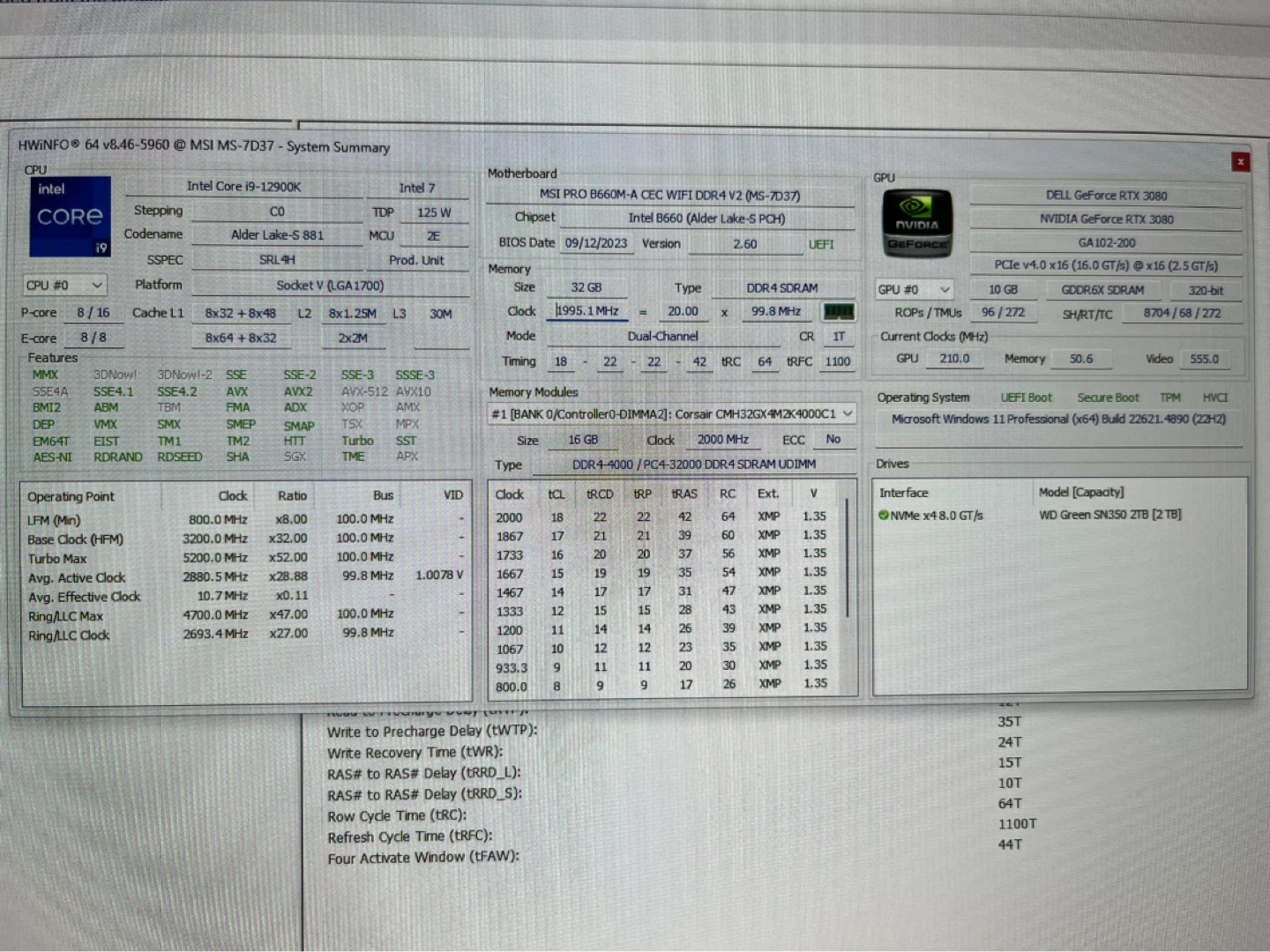1270x952 pixels.
Task: Click the AES-NI feature label
Action: 53,457
